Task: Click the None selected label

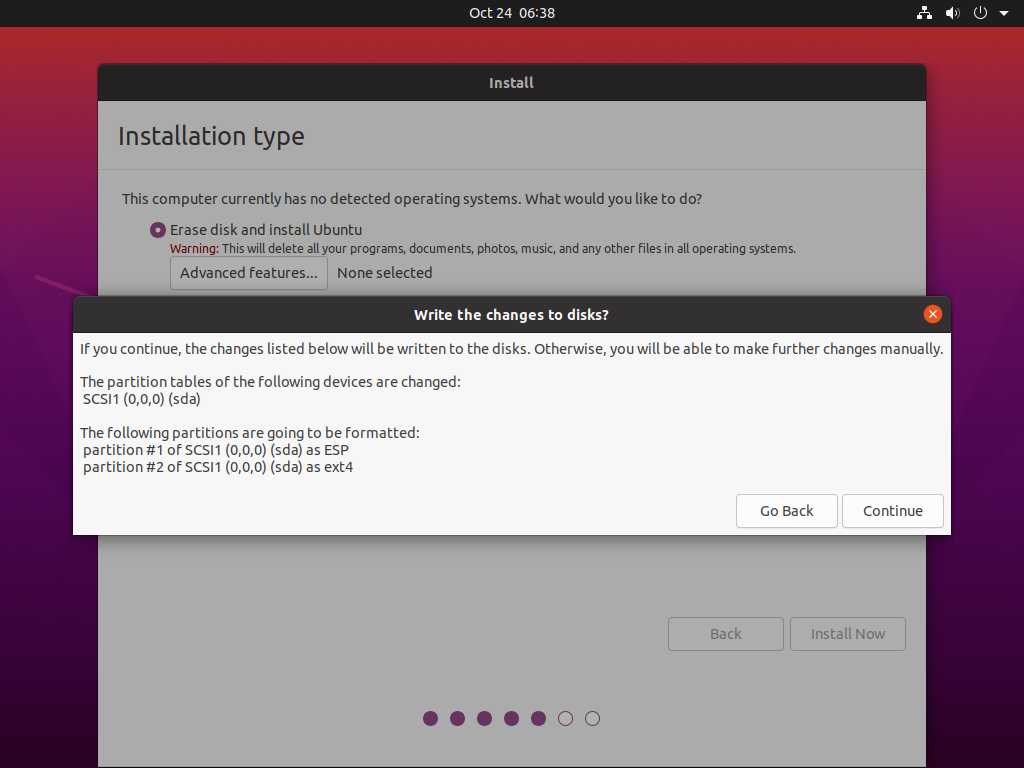Action: click(384, 273)
